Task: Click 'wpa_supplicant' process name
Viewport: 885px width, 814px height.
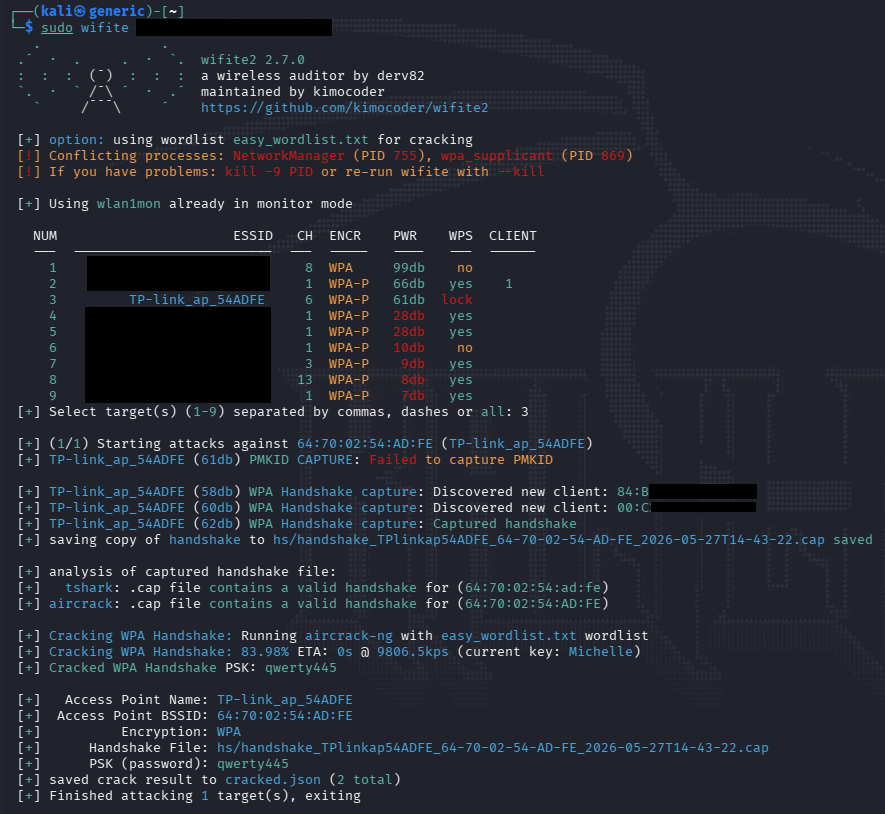Action: 496,155
